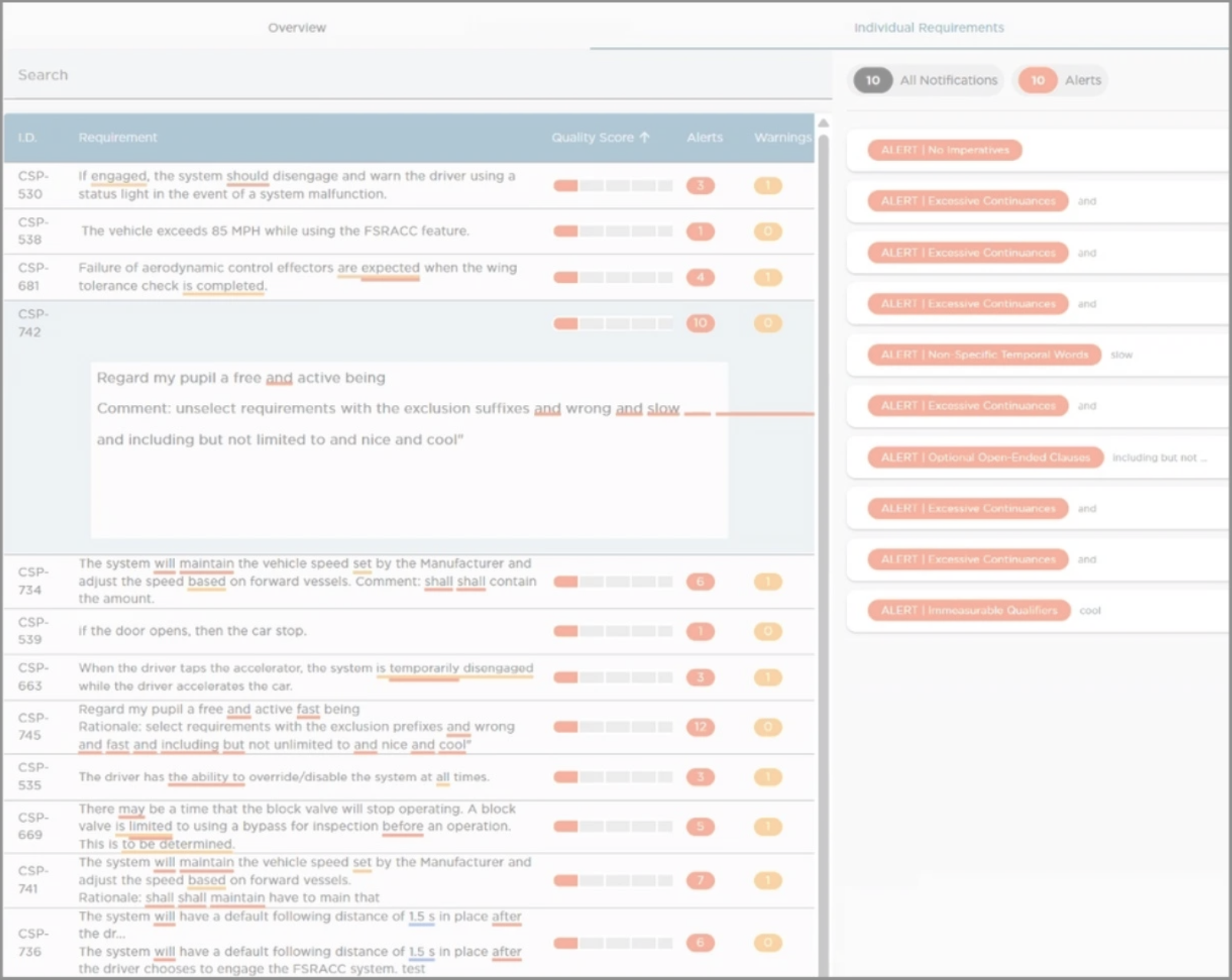Open the Immeasurable Qualifiers alert
Screen dimensions: 1232x980
pos(969,610)
